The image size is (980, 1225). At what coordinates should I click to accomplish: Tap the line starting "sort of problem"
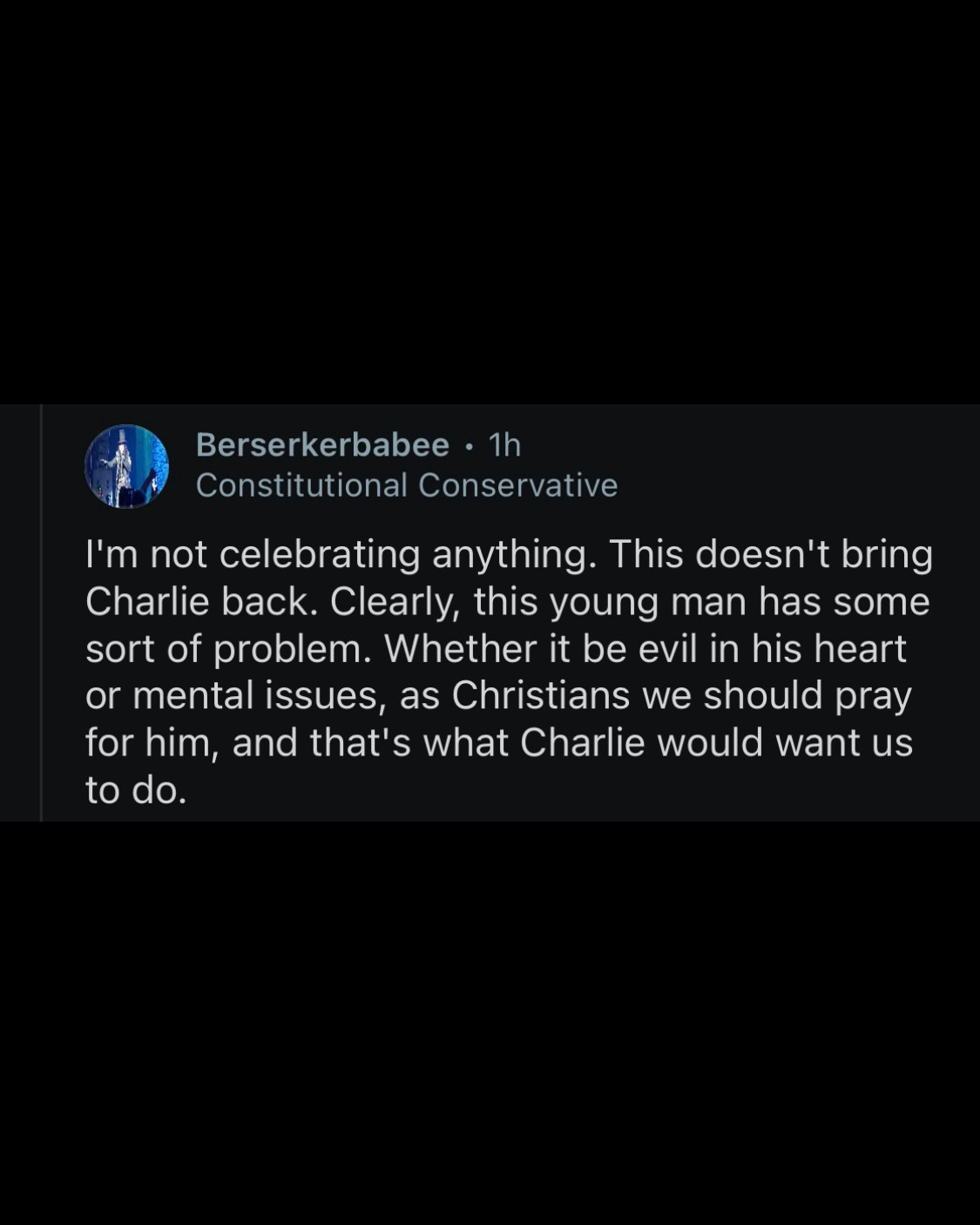(497, 649)
